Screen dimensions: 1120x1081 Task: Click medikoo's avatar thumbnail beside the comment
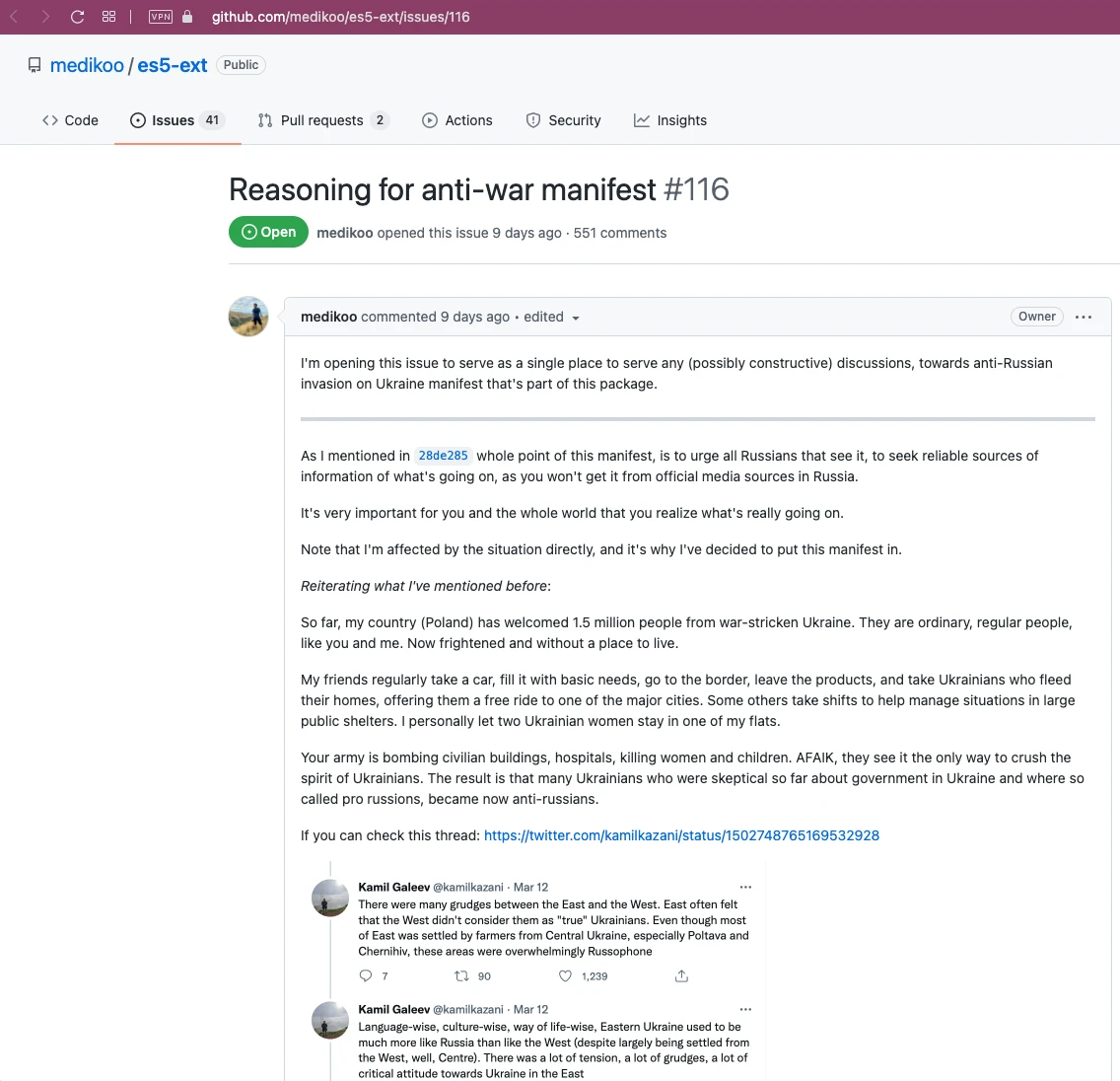(x=248, y=317)
